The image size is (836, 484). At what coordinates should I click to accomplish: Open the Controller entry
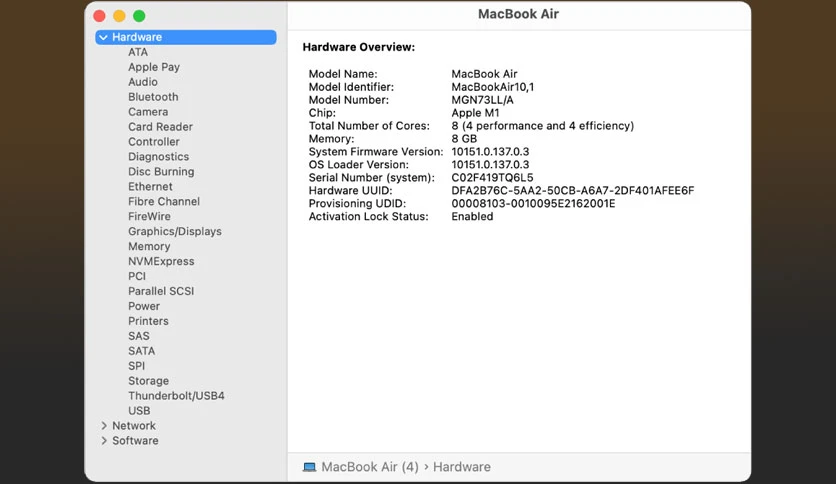click(x=154, y=142)
